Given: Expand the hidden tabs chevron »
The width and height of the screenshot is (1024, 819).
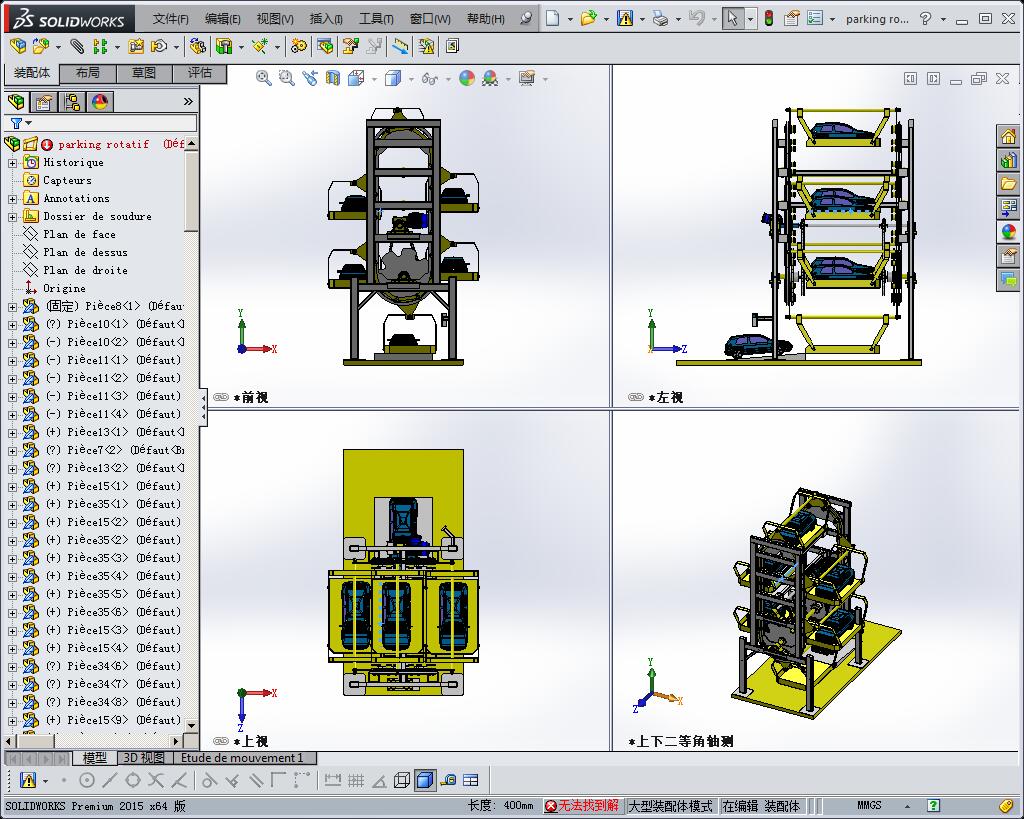Looking at the screenshot, I should tap(188, 101).
